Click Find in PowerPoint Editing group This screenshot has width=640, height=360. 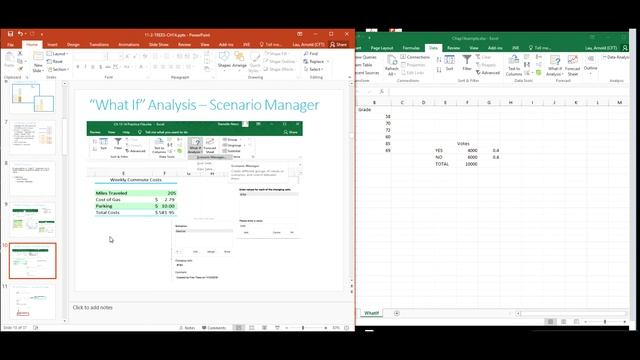click(311, 53)
